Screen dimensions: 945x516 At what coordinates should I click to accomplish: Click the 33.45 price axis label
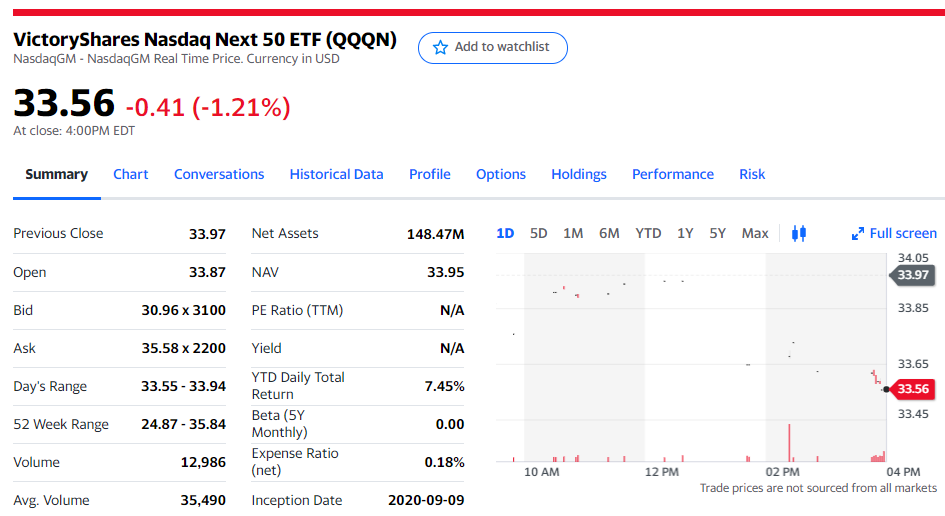point(913,414)
